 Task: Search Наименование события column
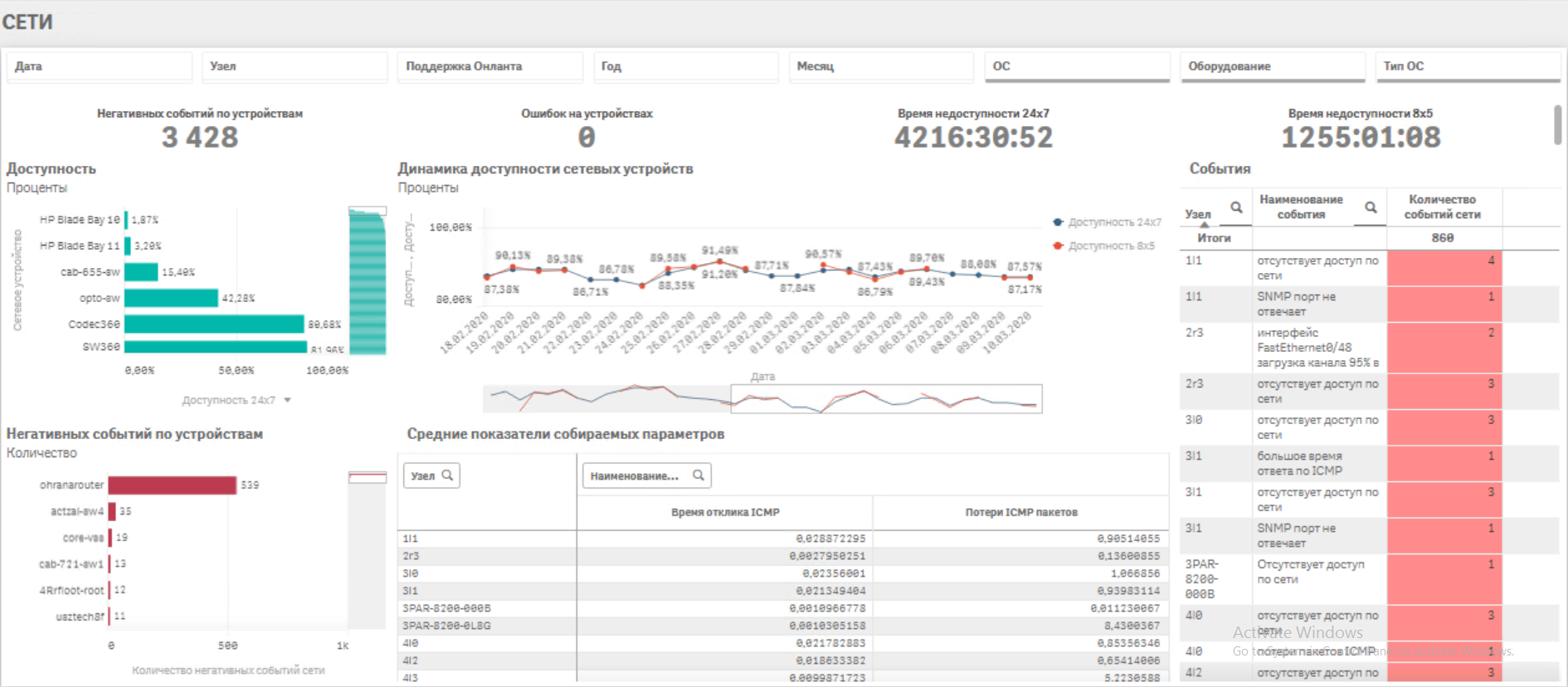1371,207
